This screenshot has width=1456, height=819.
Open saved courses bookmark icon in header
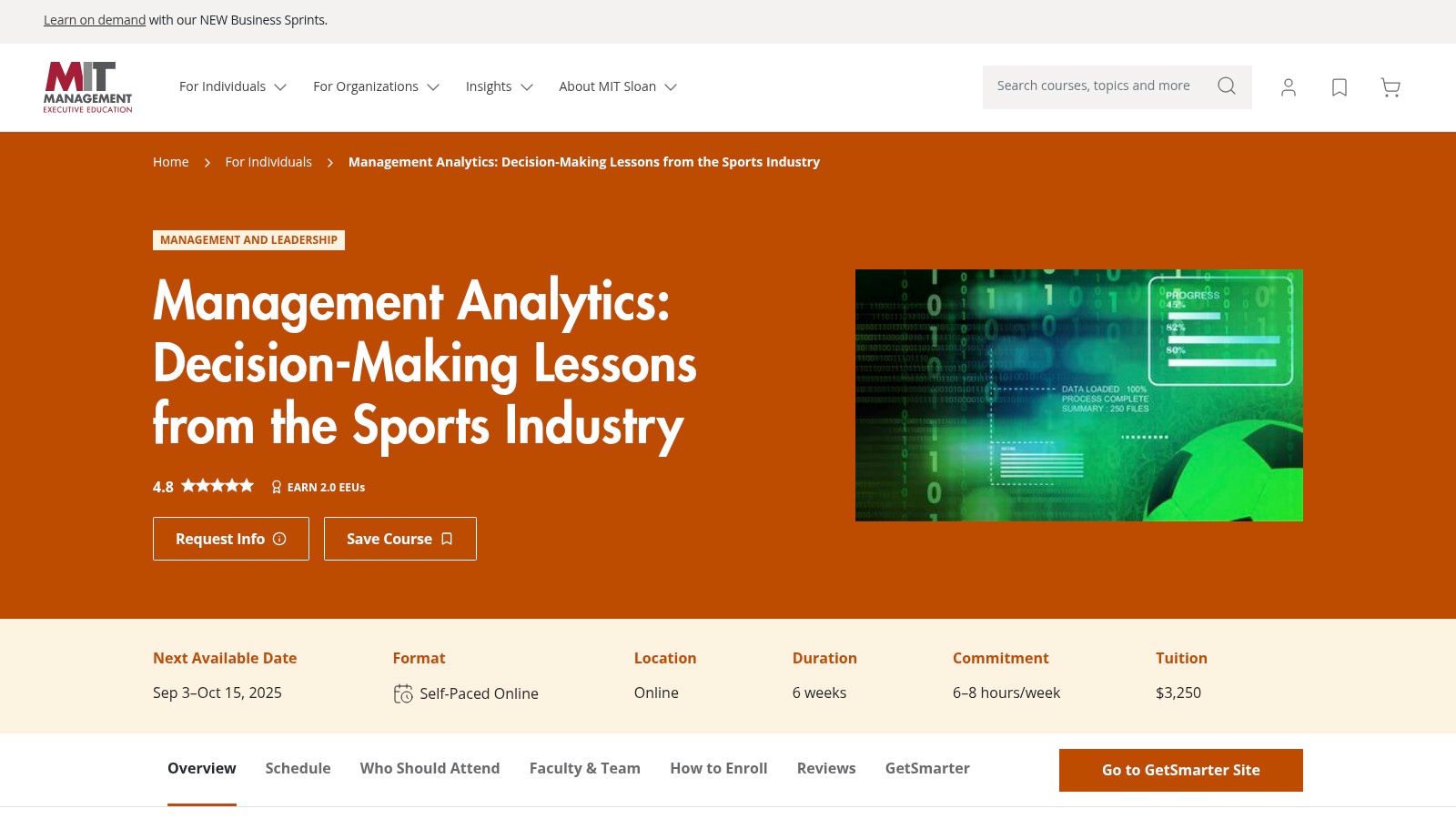[1340, 87]
